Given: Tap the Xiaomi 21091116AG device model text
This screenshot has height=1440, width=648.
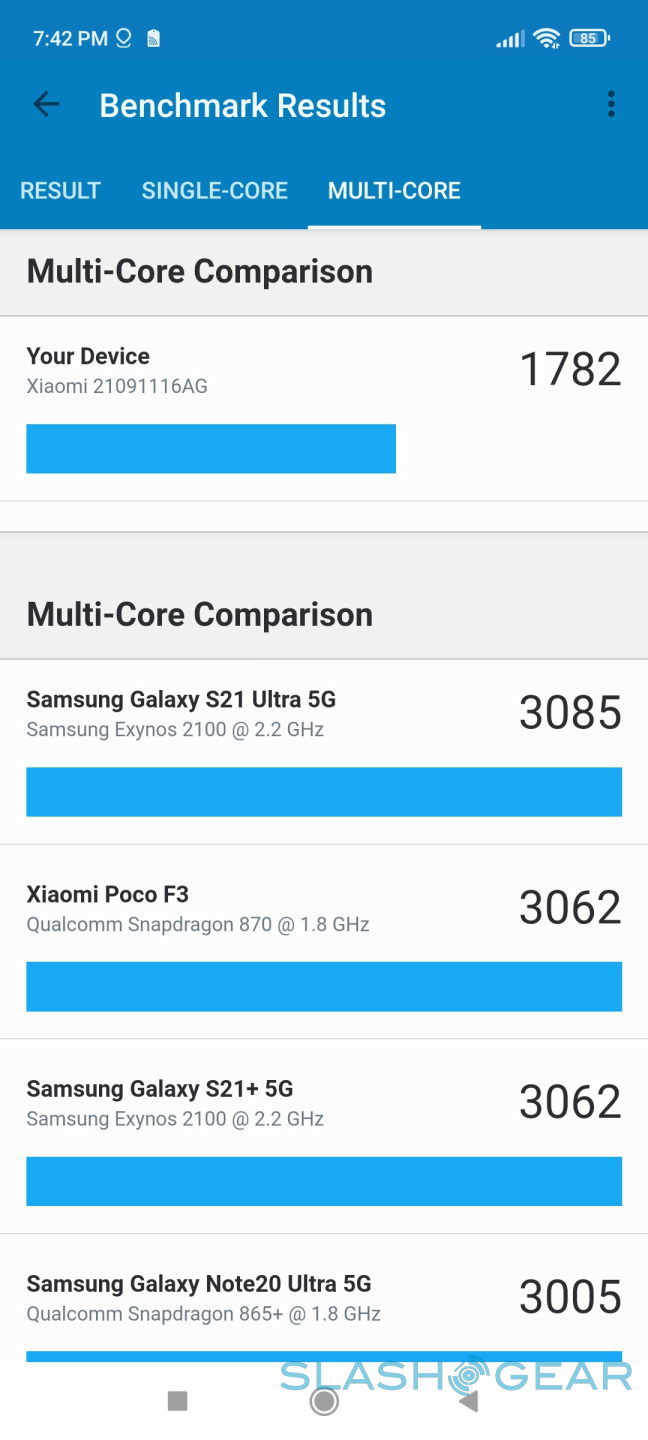Looking at the screenshot, I should [117, 386].
